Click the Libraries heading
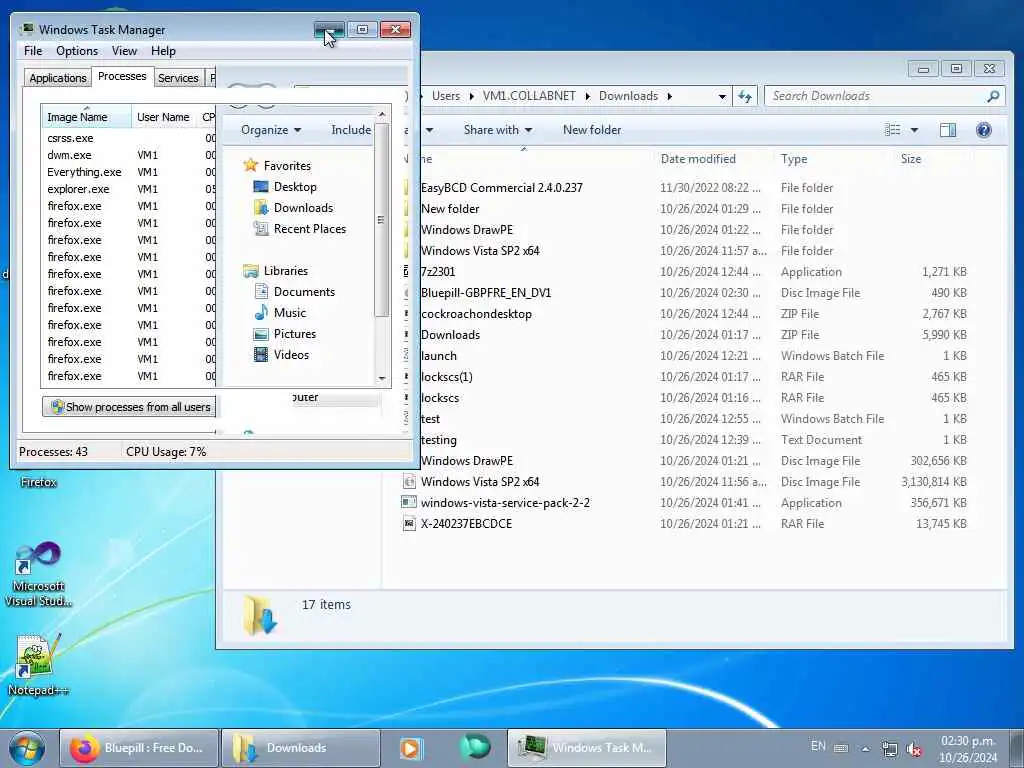Viewport: 1024px width, 768px height. point(275,270)
